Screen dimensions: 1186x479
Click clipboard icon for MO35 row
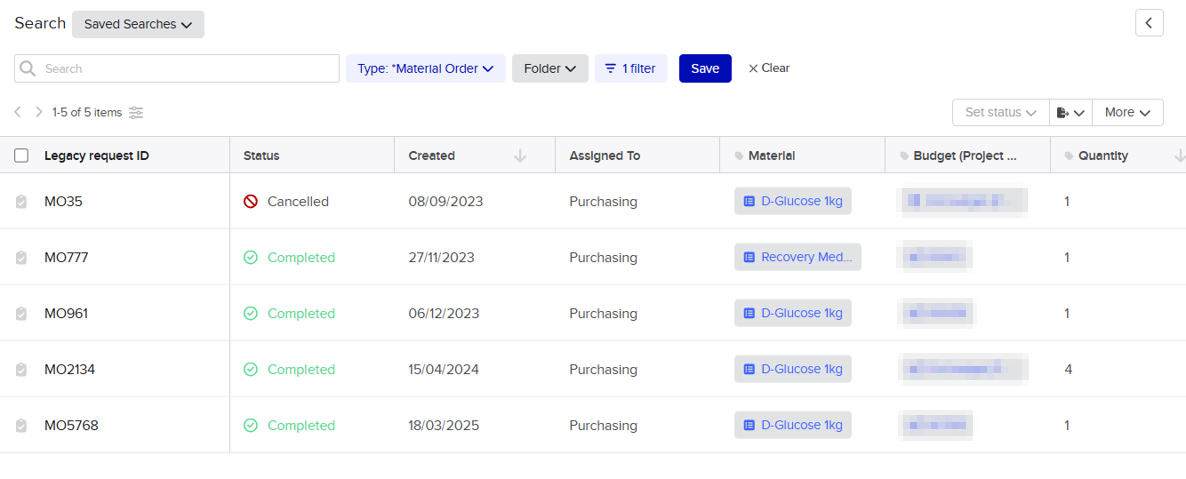point(21,202)
